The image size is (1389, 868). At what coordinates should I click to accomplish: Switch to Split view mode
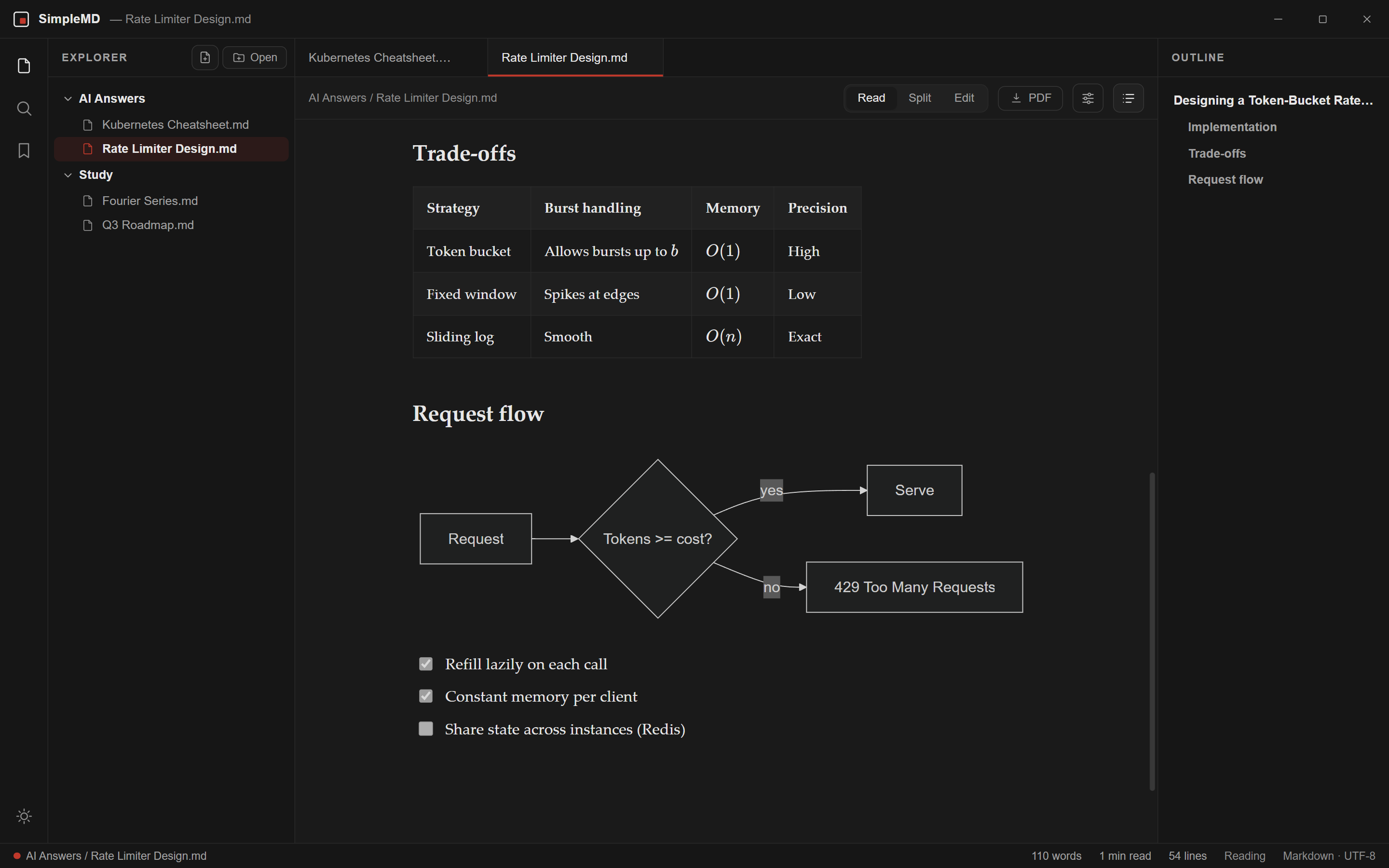(x=920, y=98)
